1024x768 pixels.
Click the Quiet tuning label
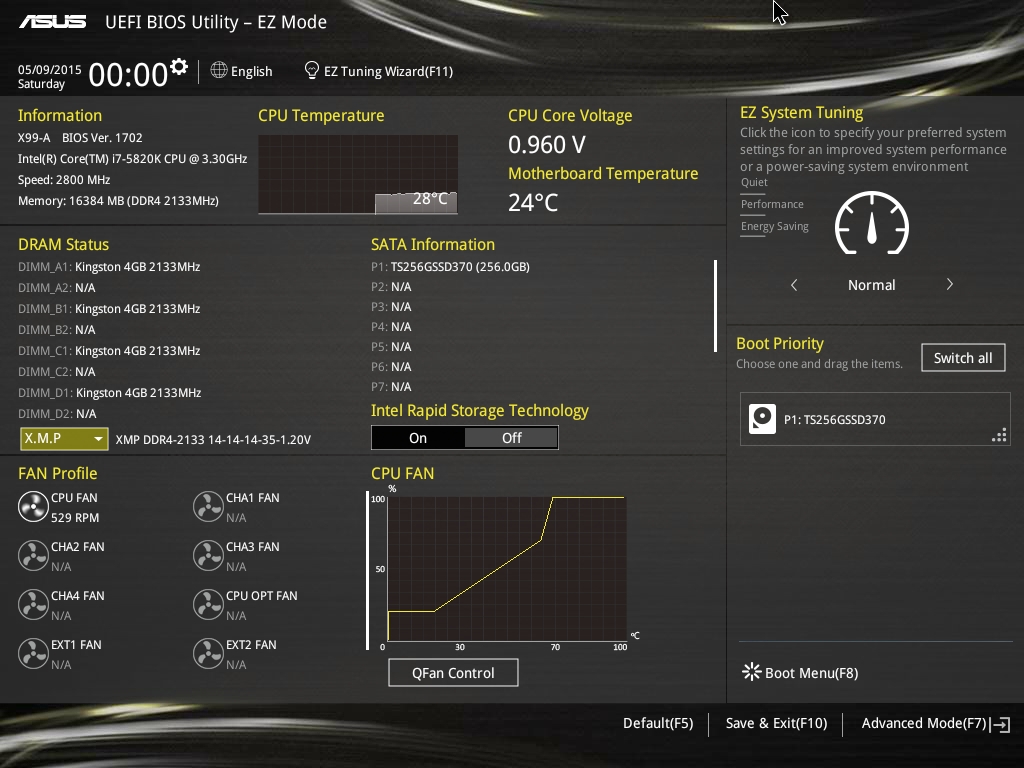[754, 182]
